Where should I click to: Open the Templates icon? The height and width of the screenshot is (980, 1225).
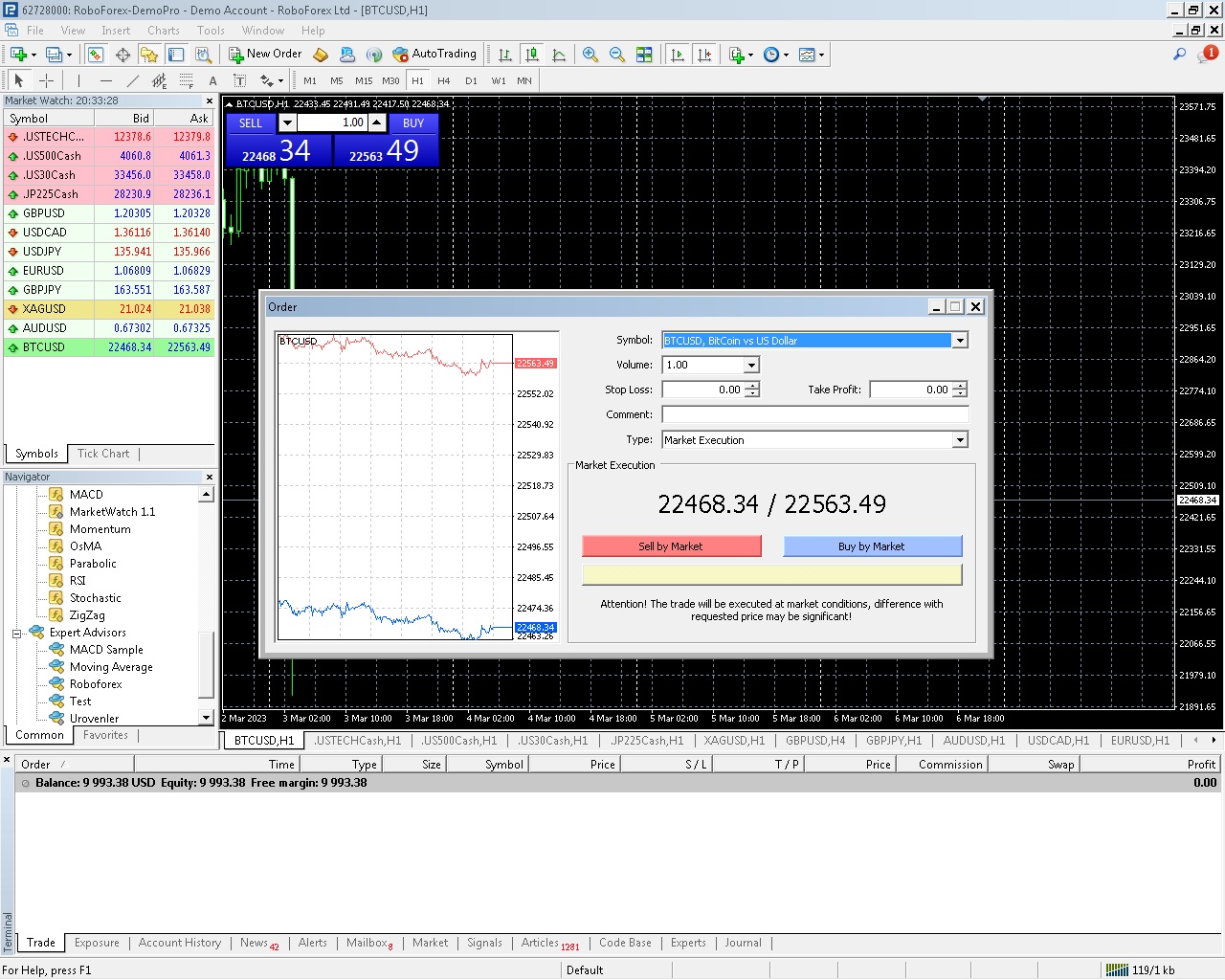click(807, 55)
